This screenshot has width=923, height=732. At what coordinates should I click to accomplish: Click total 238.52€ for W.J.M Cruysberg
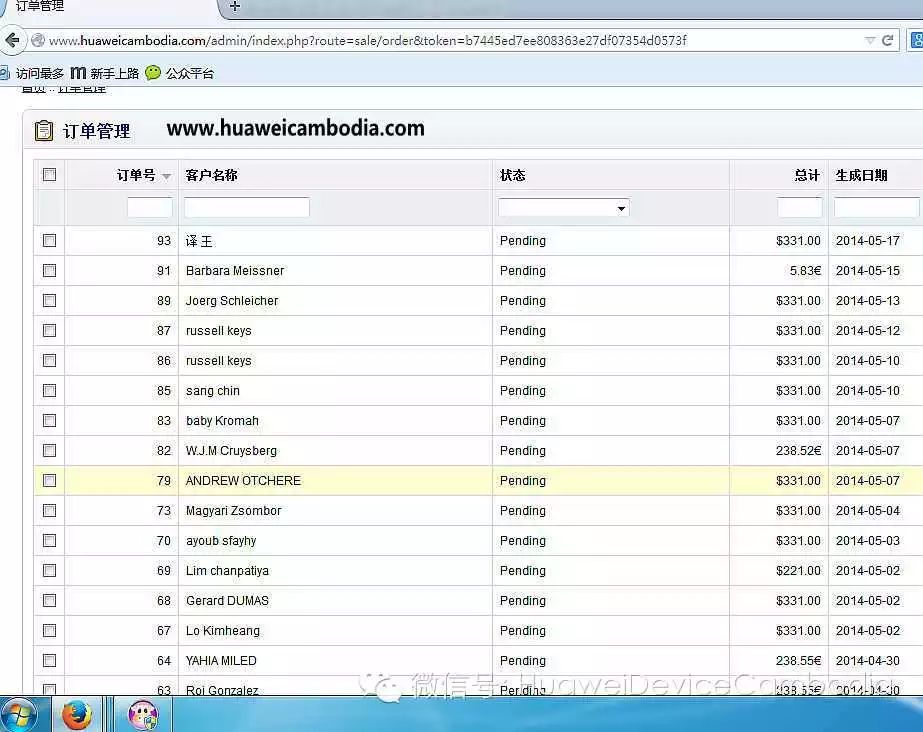pos(798,451)
